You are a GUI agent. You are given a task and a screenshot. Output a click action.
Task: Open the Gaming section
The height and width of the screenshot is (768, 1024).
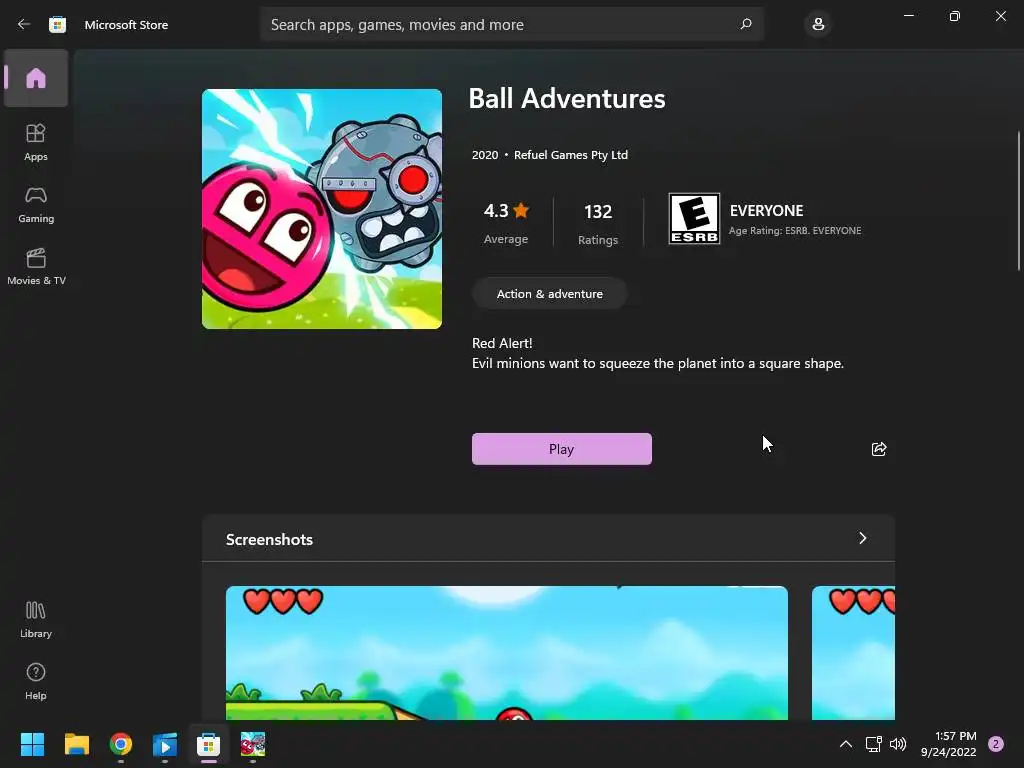tap(36, 204)
